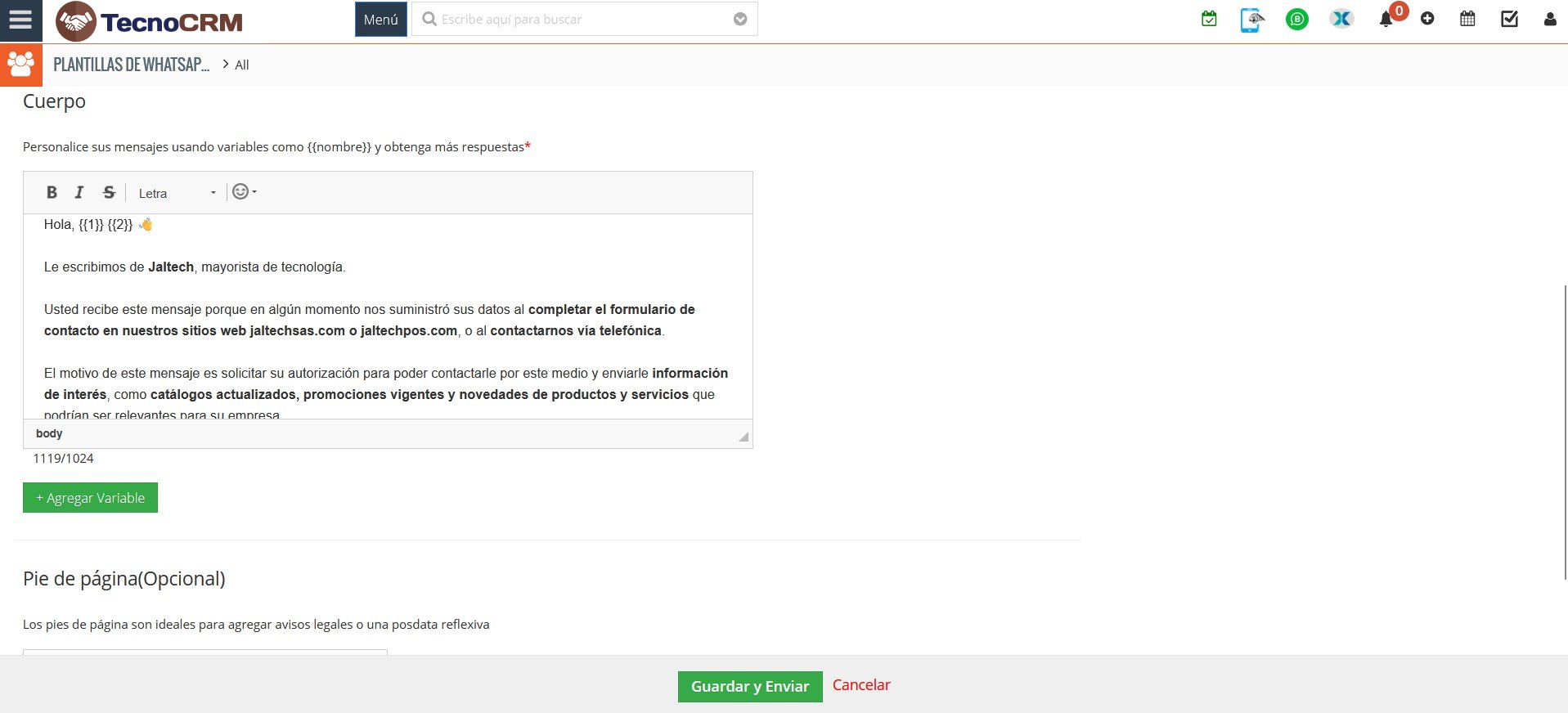Expand the search filter dropdown arrow
This screenshot has height=713, width=1568.
coord(740,20)
